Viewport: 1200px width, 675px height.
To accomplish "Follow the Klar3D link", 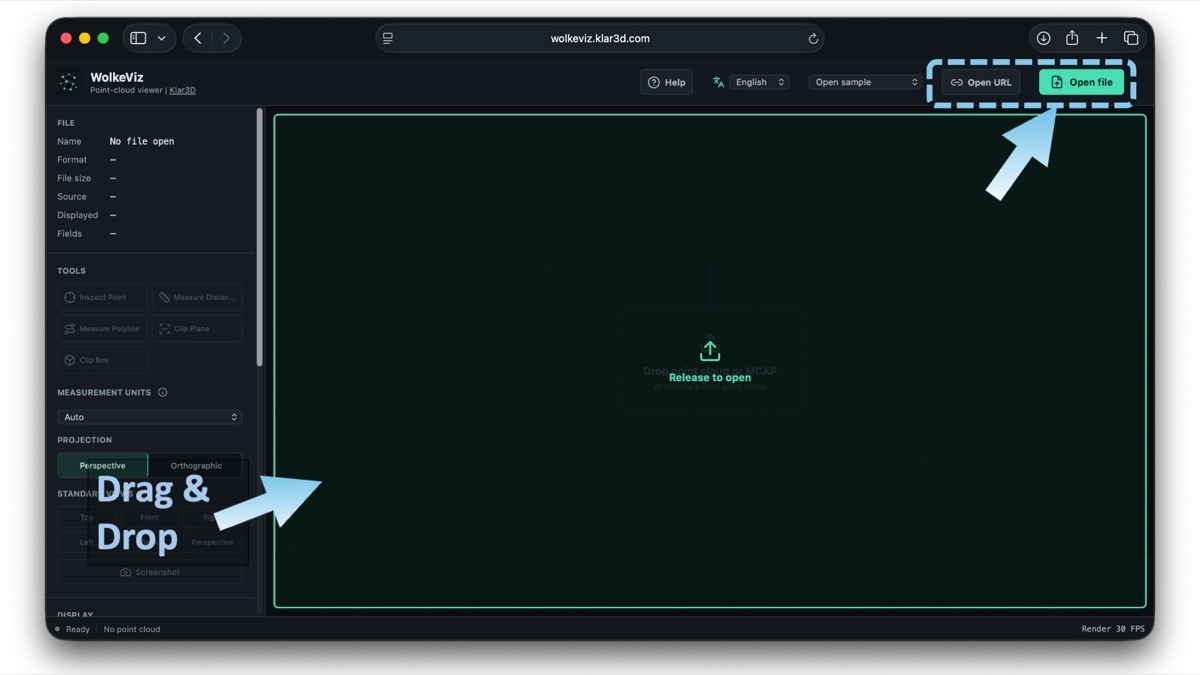I will pyautogui.click(x=182, y=90).
